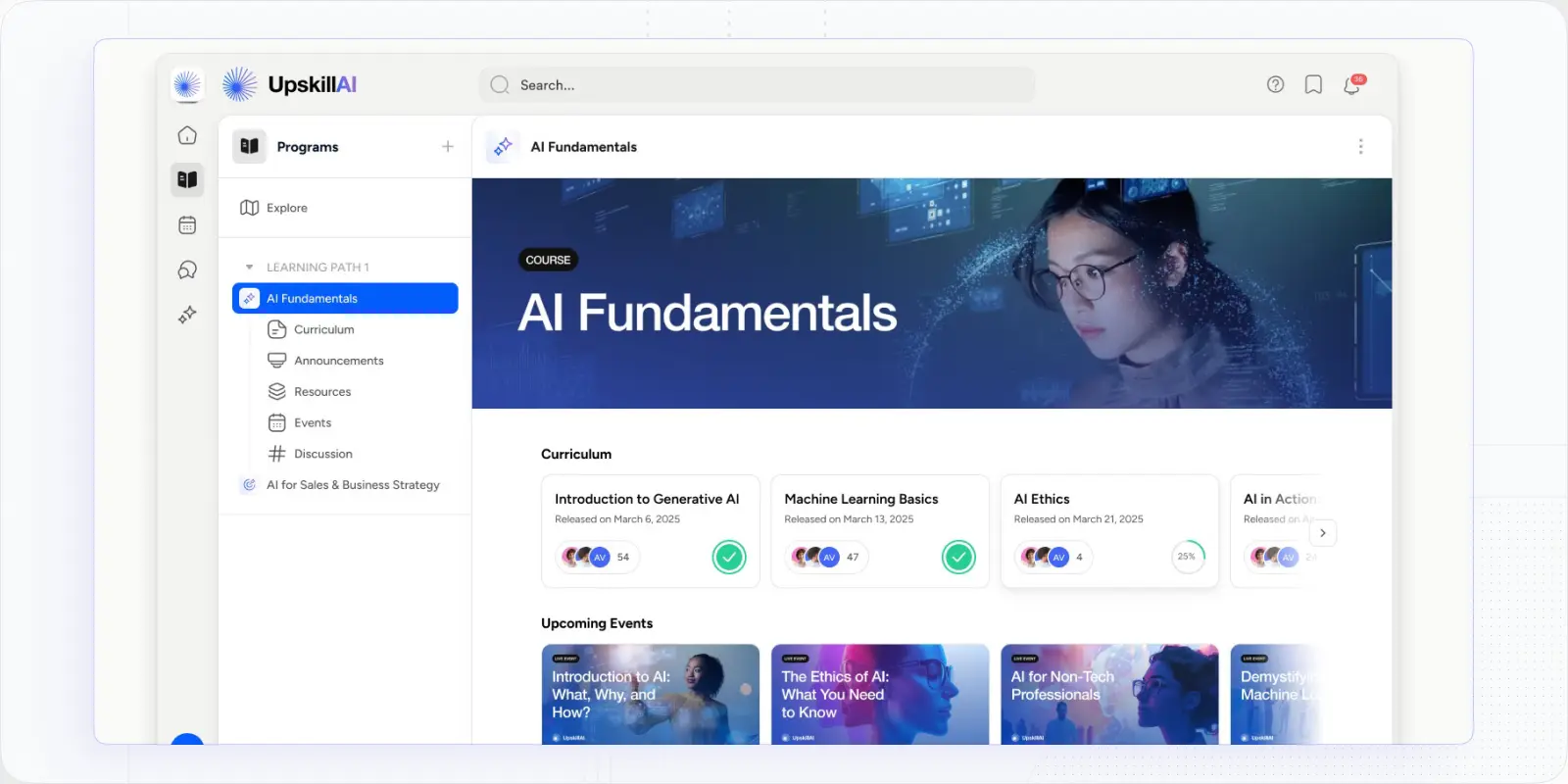
Task: Click 25% progress ring on AI Ethics
Action: (x=1187, y=557)
